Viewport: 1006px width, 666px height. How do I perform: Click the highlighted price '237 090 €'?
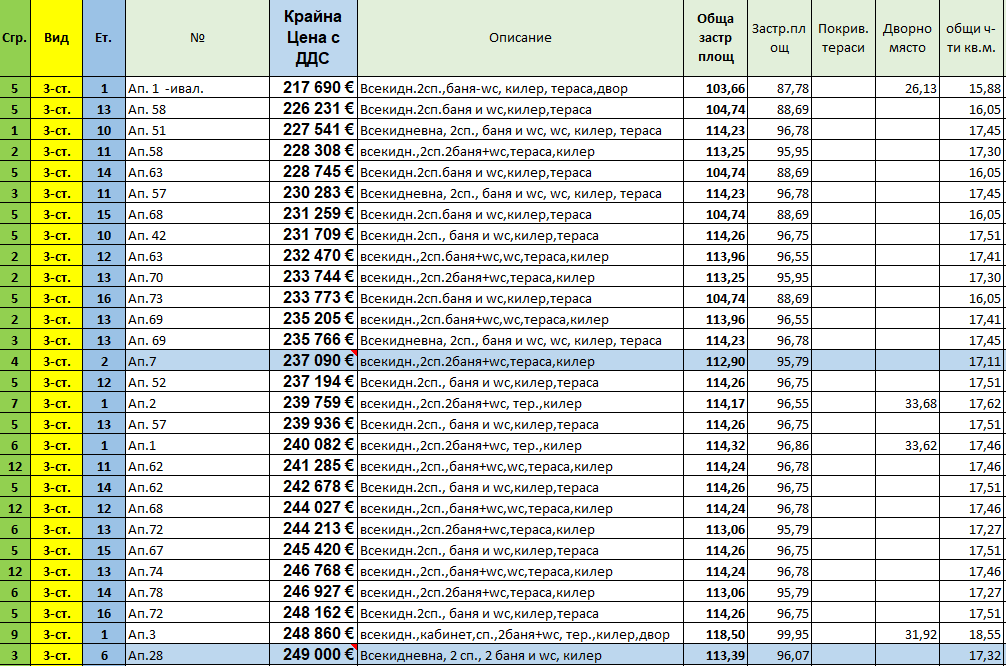pos(313,361)
